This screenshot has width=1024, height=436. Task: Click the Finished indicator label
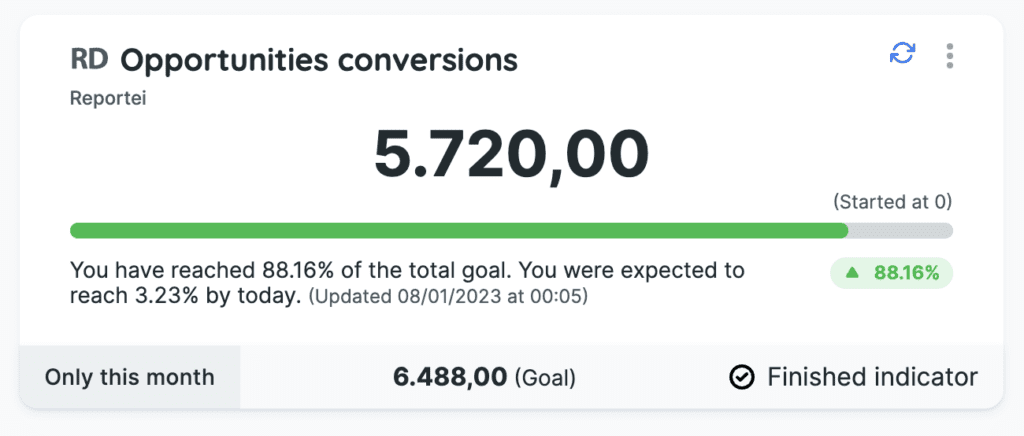click(872, 377)
